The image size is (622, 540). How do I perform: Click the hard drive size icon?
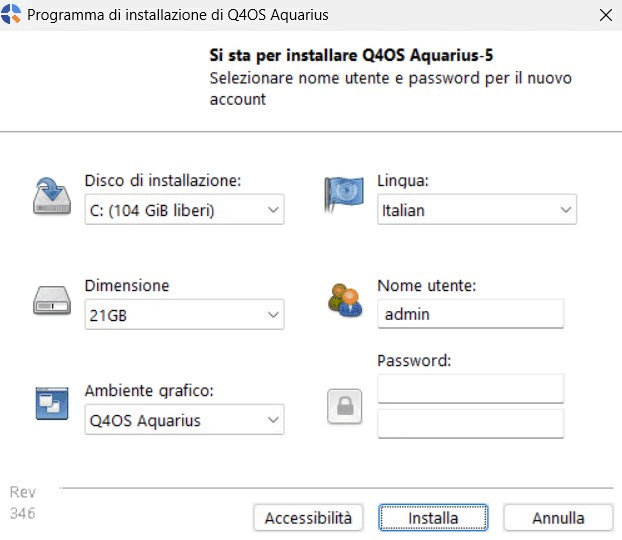point(52,300)
